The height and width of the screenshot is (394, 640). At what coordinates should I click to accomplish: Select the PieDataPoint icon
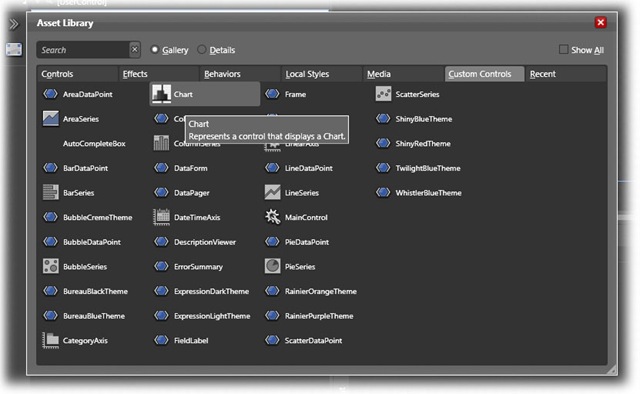click(272, 242)
